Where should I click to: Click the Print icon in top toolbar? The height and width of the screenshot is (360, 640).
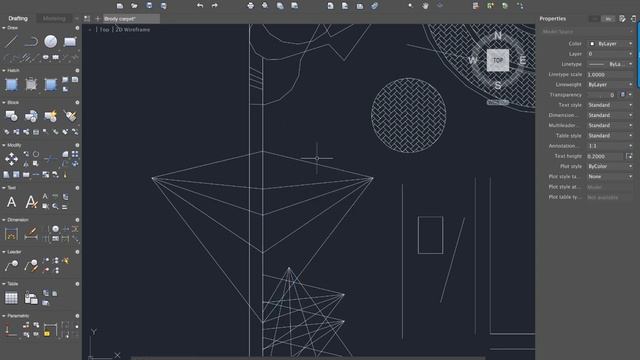pyautogui.click(x=251, y=5)
